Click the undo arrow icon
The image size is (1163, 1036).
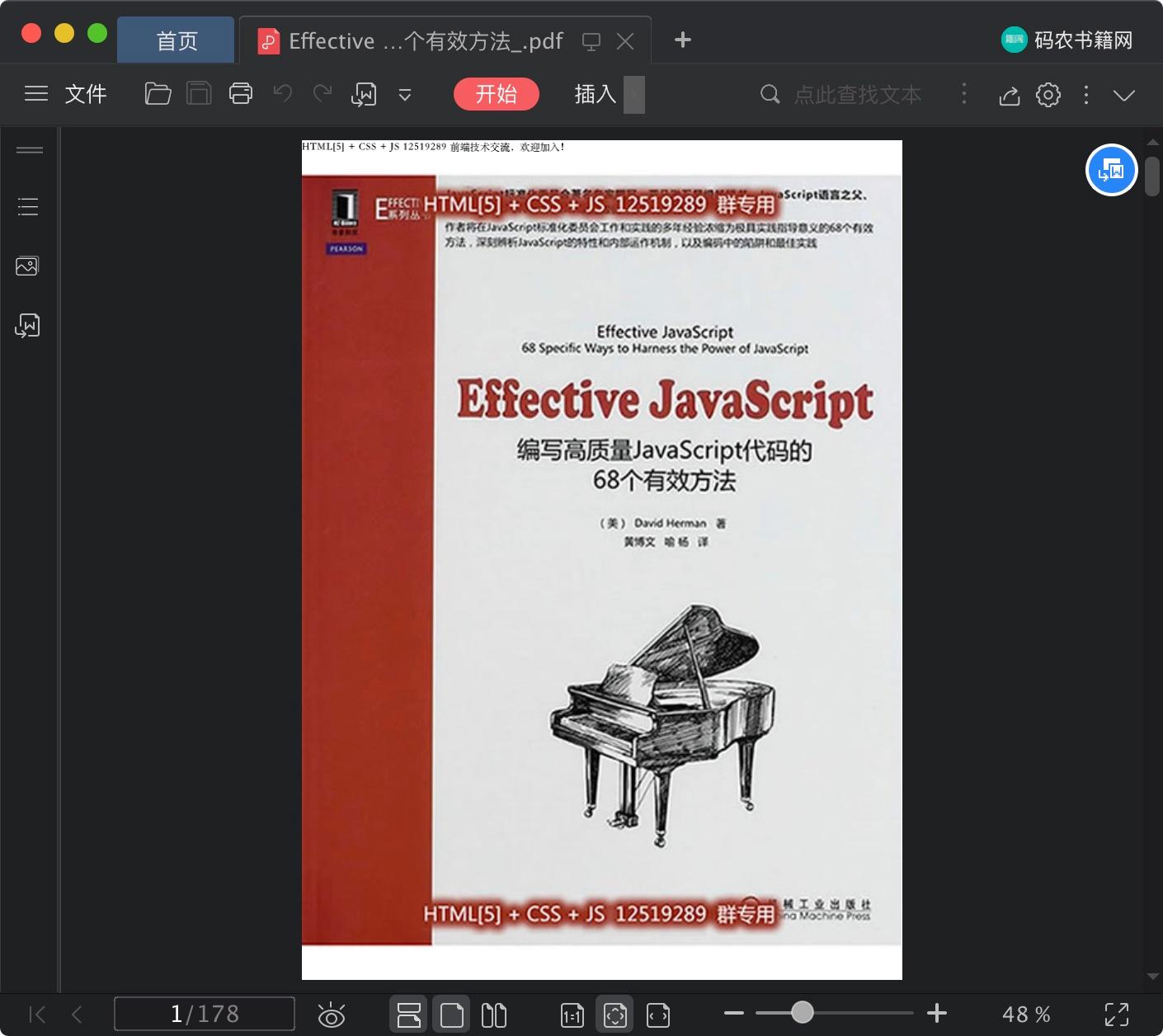(x=283, y=93)
